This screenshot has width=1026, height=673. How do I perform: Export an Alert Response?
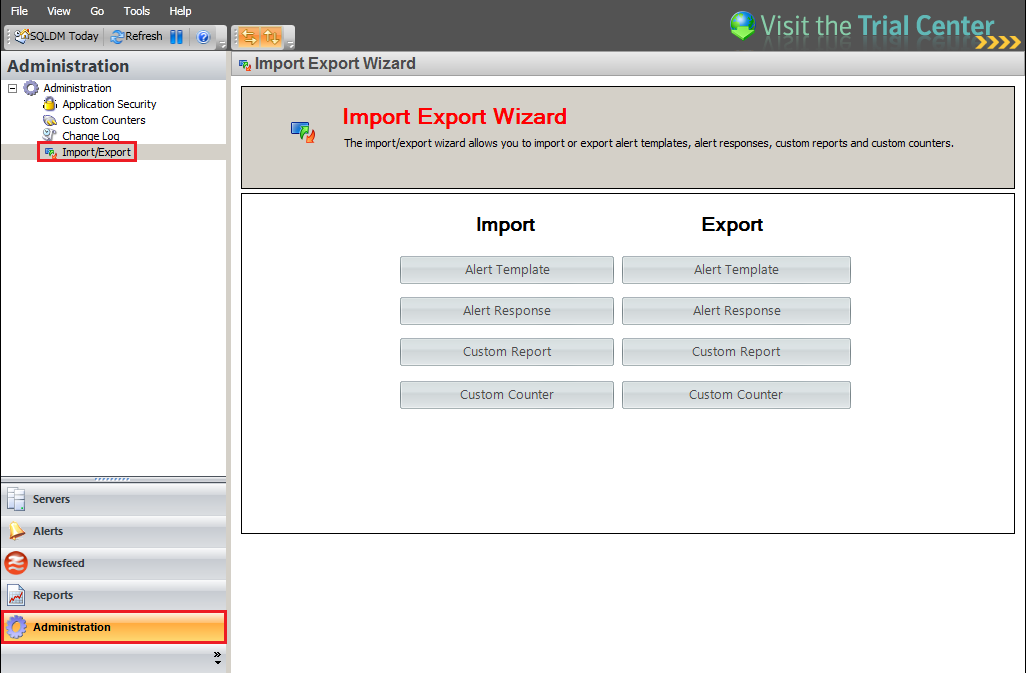point(736,311)
